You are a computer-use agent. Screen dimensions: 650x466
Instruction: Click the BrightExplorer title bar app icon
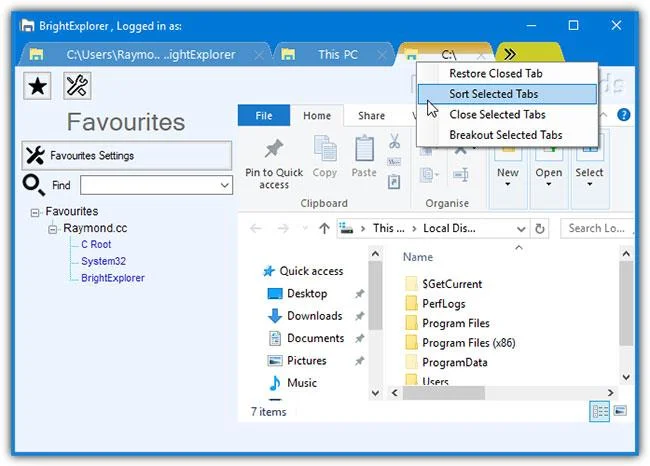pyautogui.click(x=27, y=26)
